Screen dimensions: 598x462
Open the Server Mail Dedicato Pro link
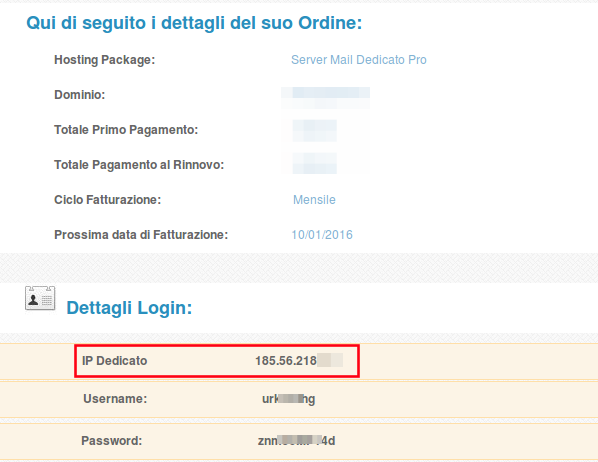(x=358, y=60)
